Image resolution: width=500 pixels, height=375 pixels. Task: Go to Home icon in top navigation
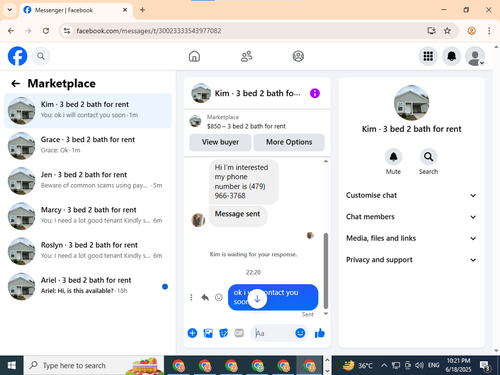click(194, 56)
